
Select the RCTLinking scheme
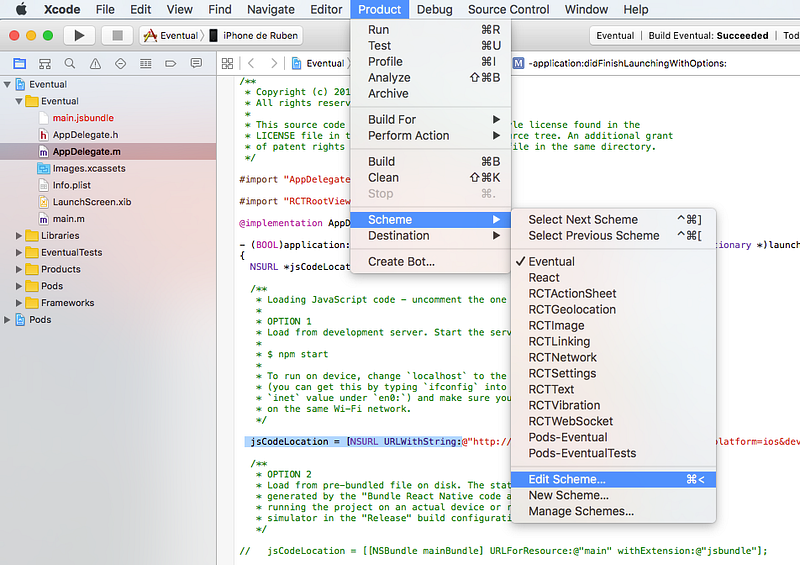tap(613, 341)
